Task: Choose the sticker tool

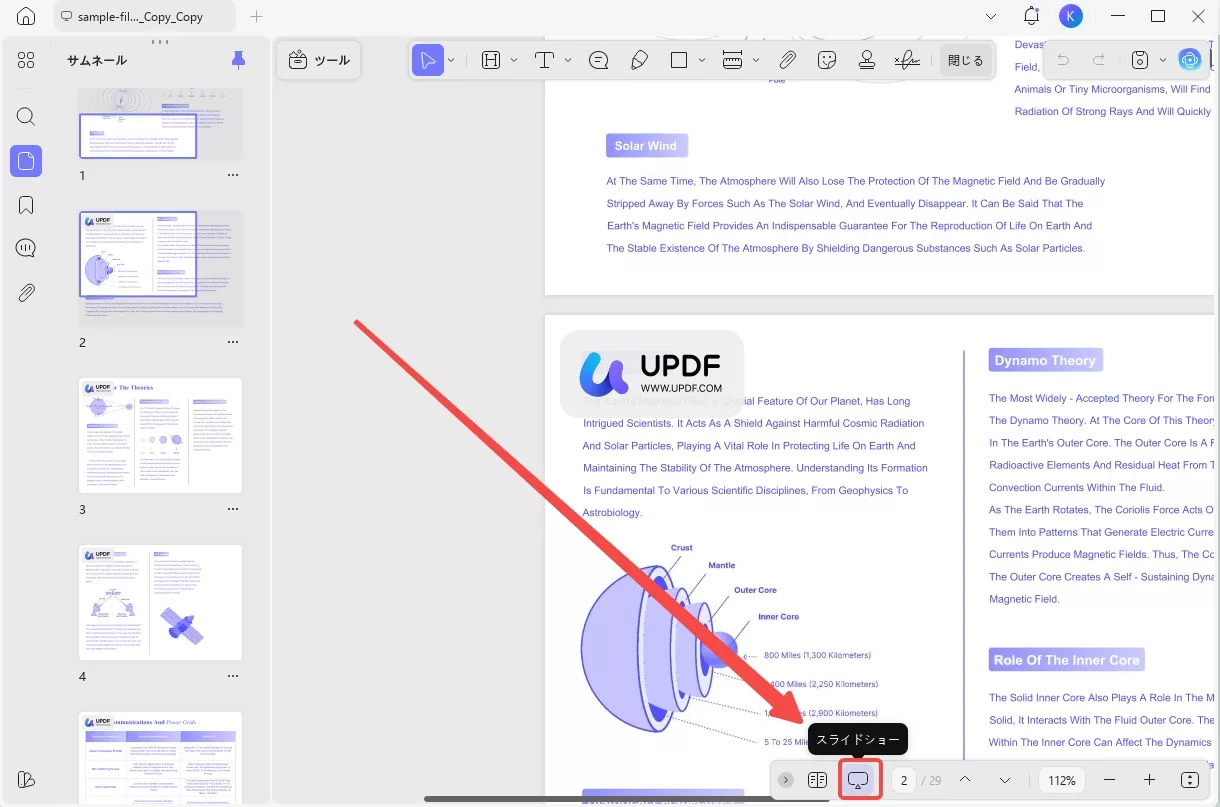Action: [x=826, y=60]
